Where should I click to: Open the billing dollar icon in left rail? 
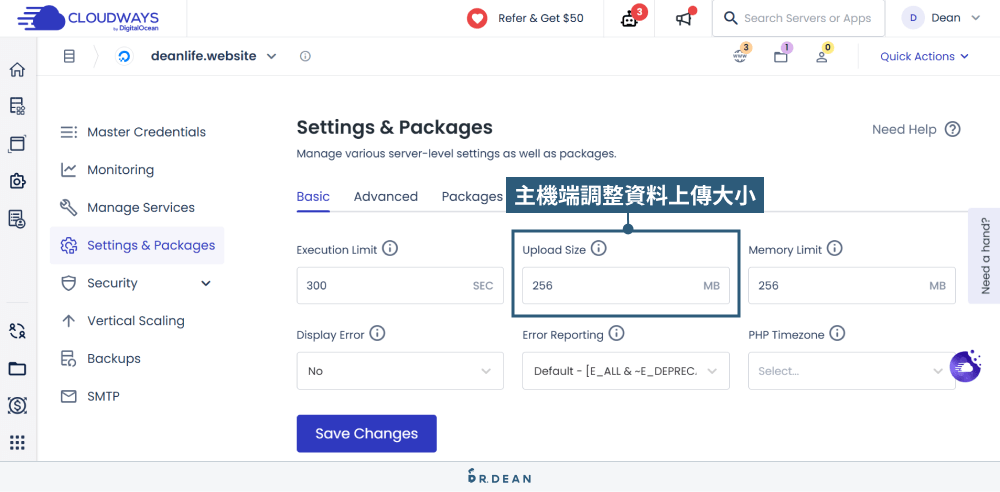[x=17, y=405]
